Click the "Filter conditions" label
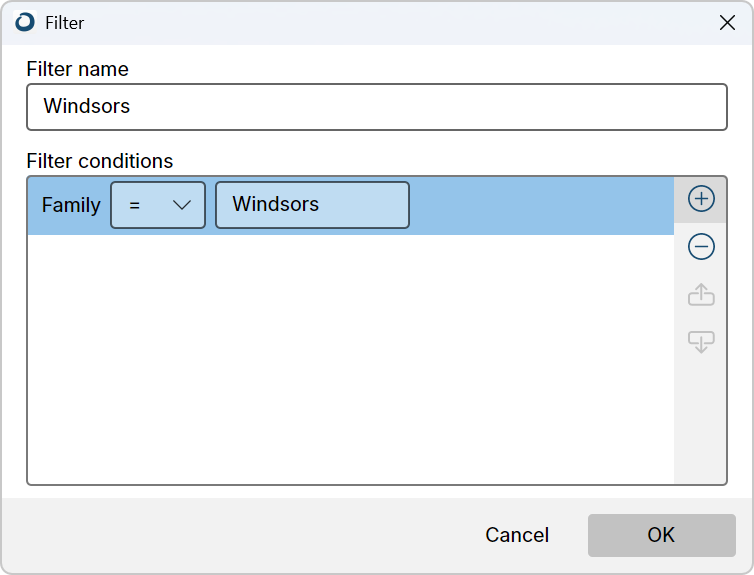 (x=99, y=161)
